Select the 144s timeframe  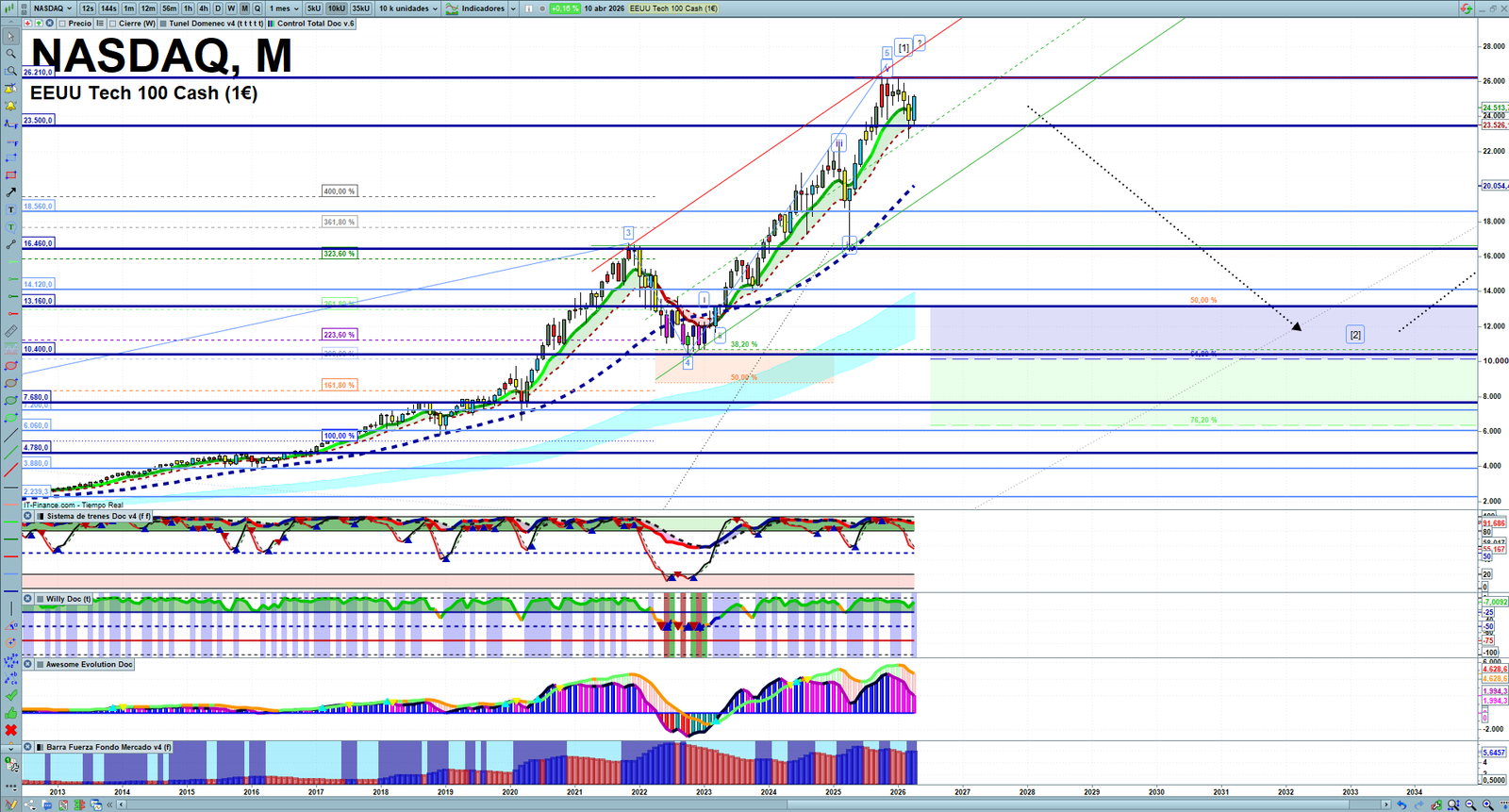pyautogui.click(x=108, y=8)
